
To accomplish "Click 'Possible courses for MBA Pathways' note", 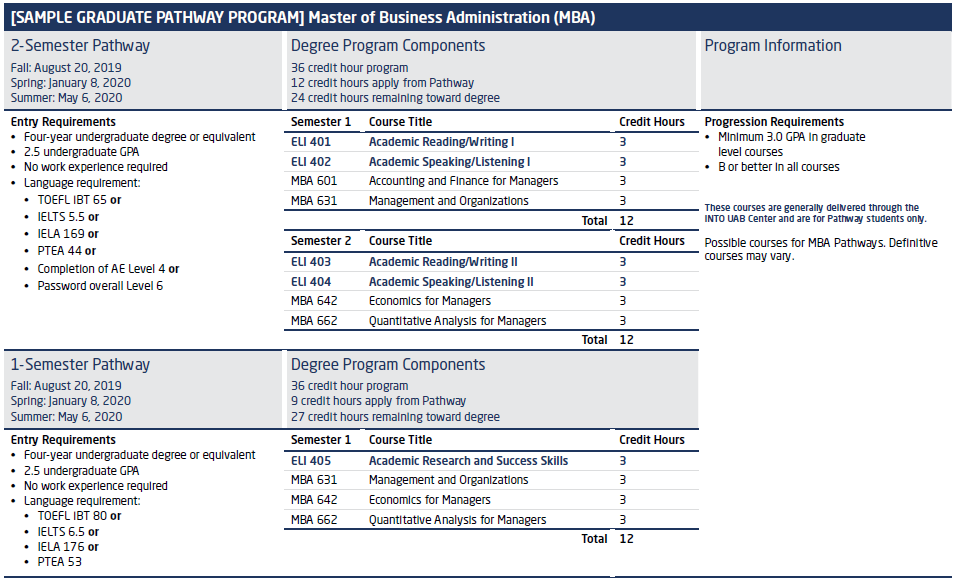I will [x=821, y=250].
